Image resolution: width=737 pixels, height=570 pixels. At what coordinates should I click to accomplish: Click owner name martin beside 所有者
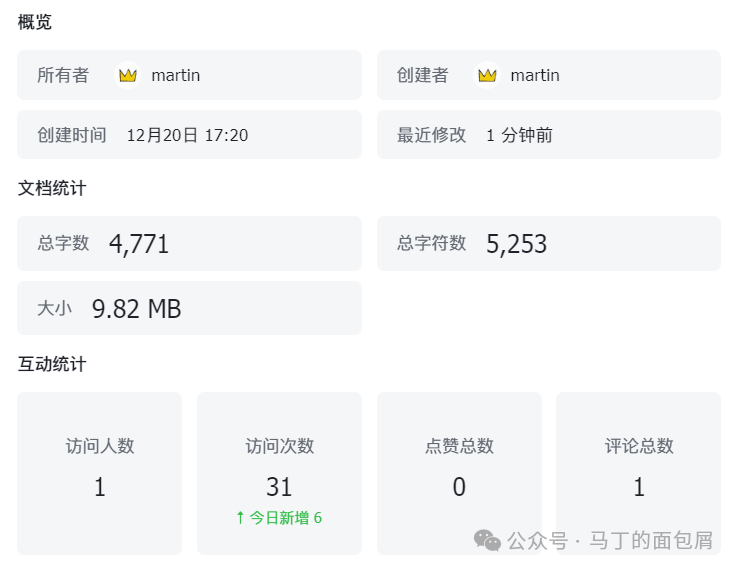pos(176,75)
